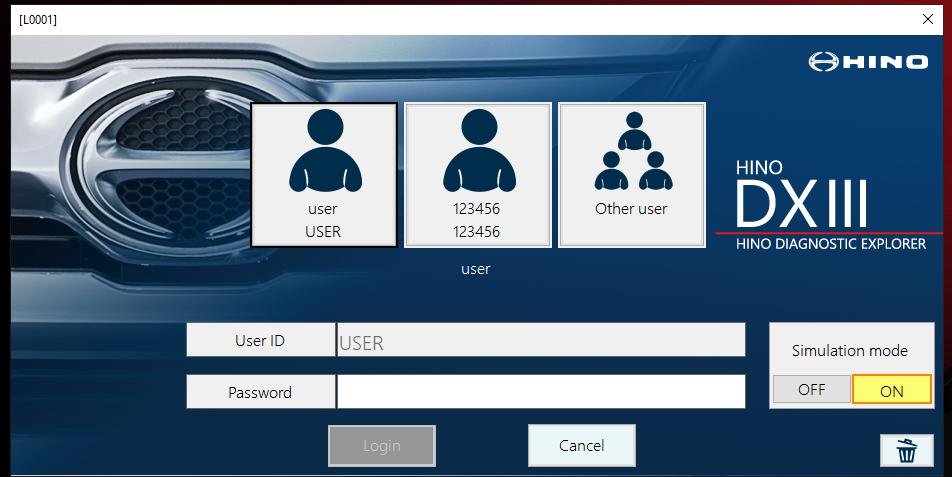
Task: Click the 'Simulation mode' heading text
Action: click(x=849, y=350)
